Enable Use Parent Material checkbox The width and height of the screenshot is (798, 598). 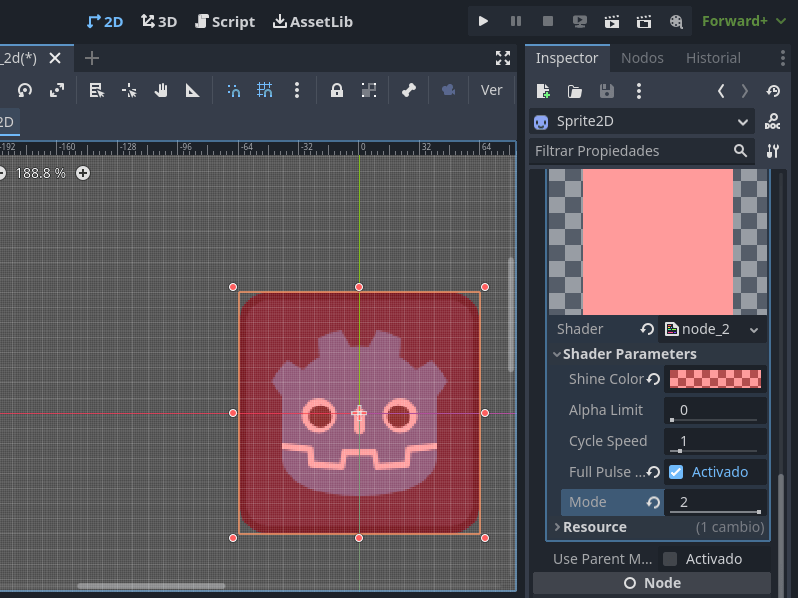pos(670,559)
